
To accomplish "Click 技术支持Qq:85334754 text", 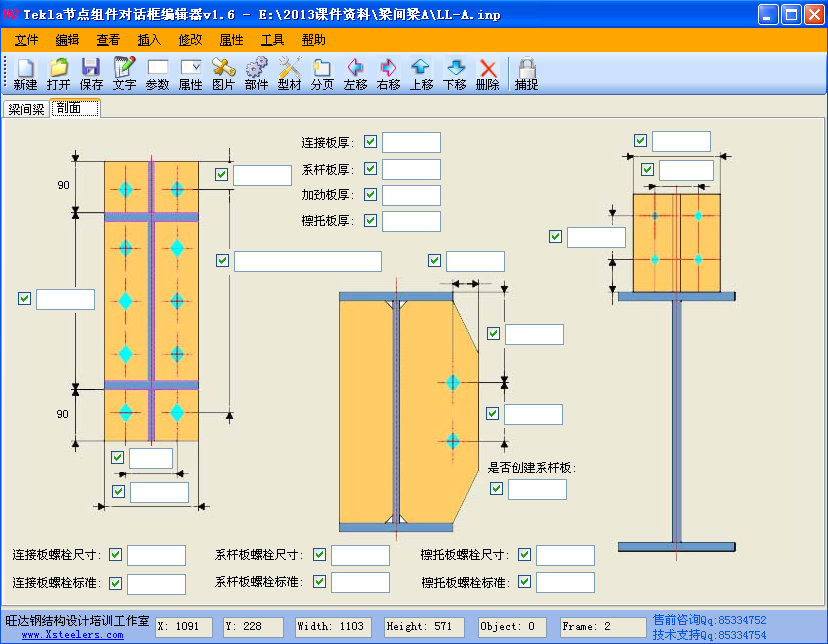I will click(x=709, y=634).
